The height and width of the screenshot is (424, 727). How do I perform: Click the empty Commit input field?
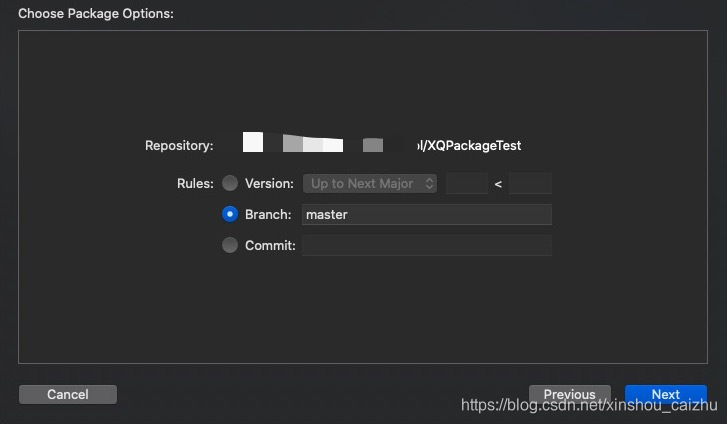427,245
